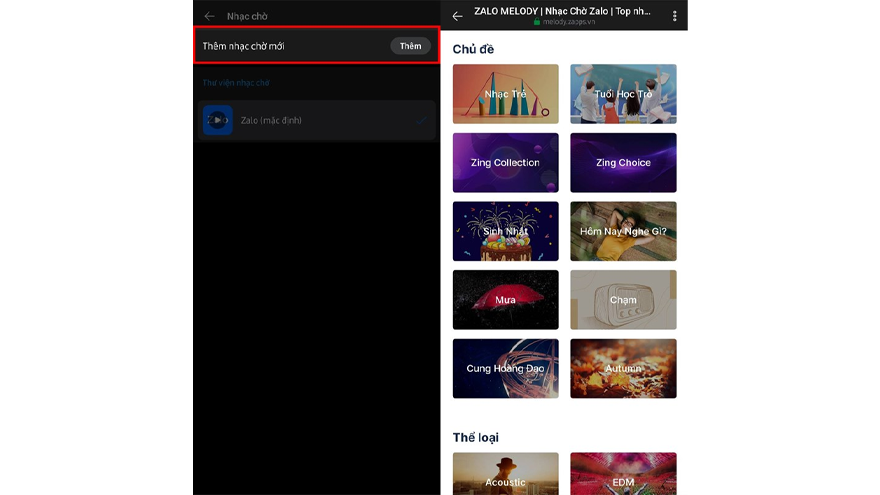
Task: Open the three-dot menu on ZALO MELODY page
Action: point(675,16)
